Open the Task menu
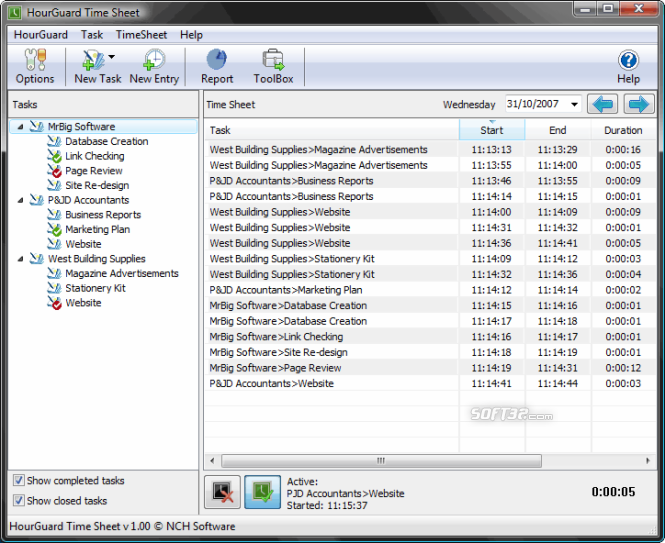The width and height of the screenshot is (665, 543). (92, 35)
